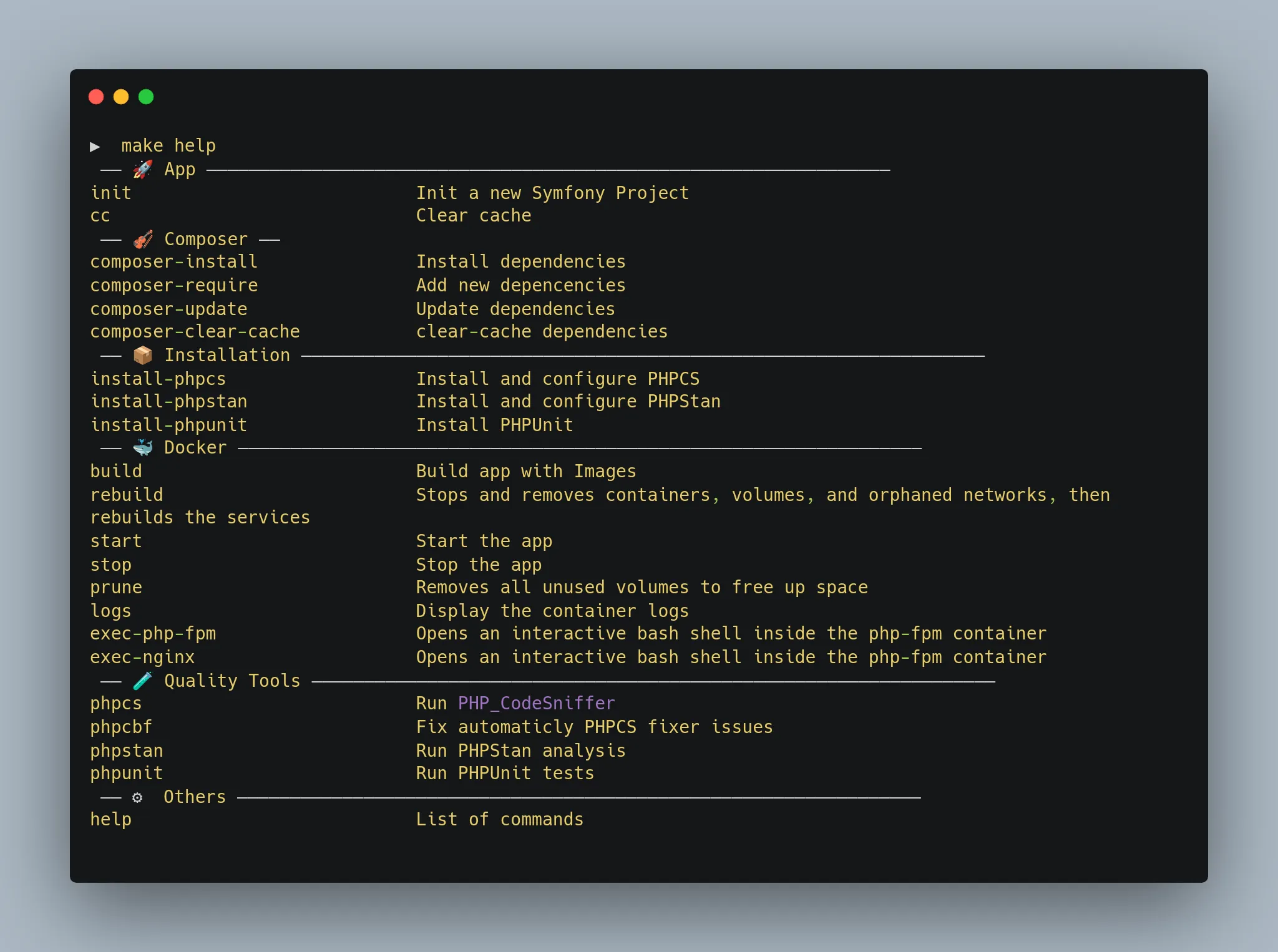1278x952 pixels.
Task: Click the 'help' command name
Action: pyautogui.click(x=111, y=820)
